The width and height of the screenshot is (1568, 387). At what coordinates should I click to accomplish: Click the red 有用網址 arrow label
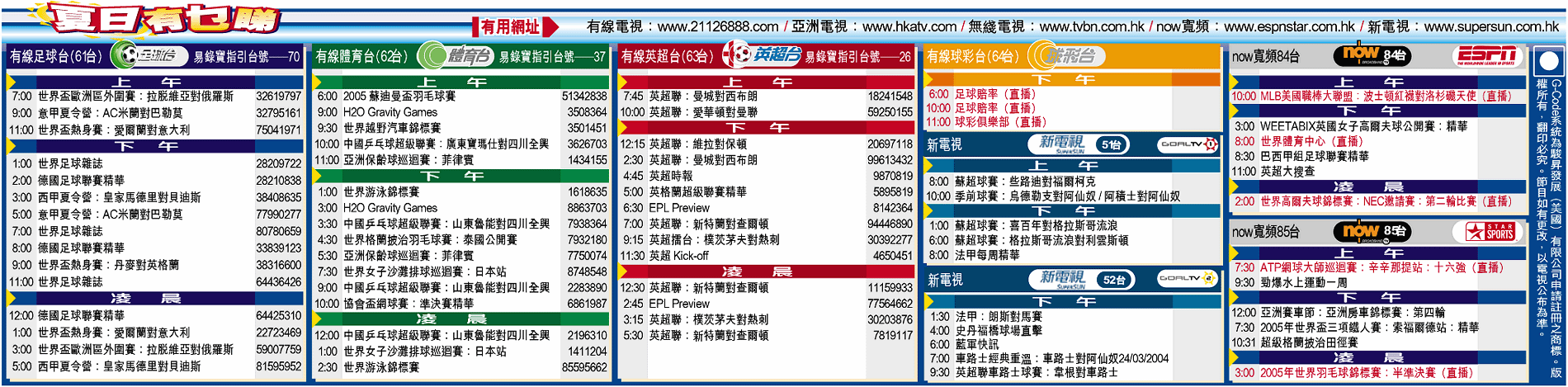(x=516, y=27)
